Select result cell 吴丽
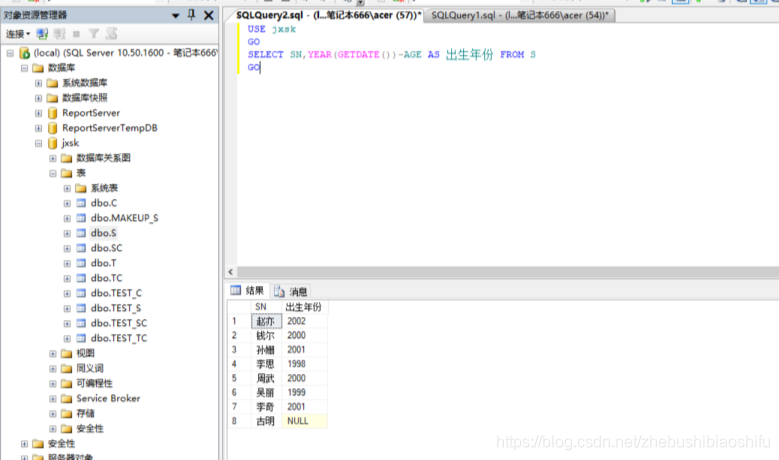 tap(266, 392)
